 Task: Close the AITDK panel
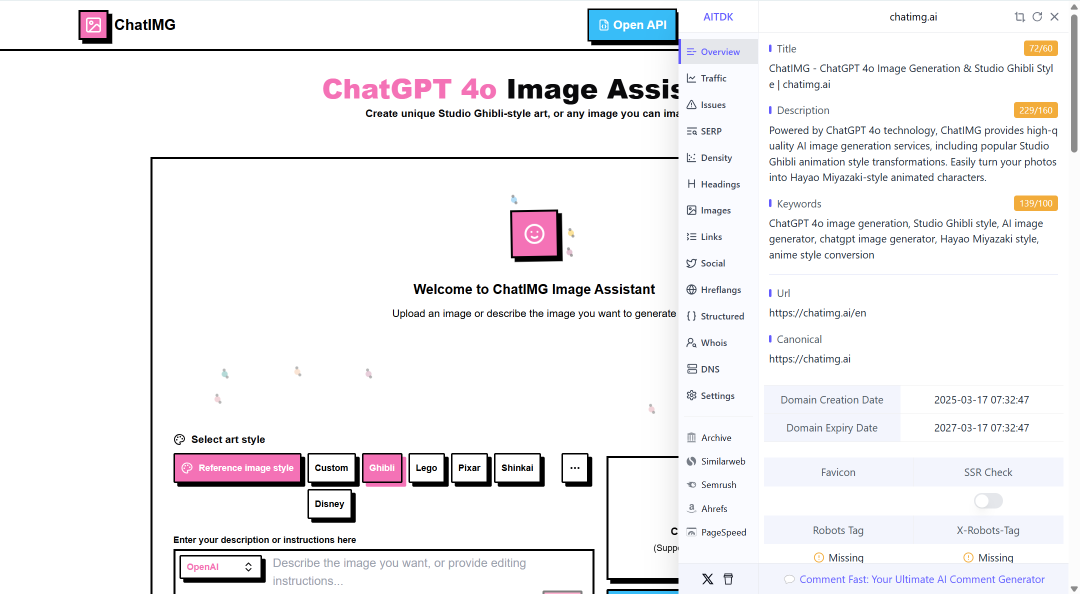click(x=1055, y=17)
